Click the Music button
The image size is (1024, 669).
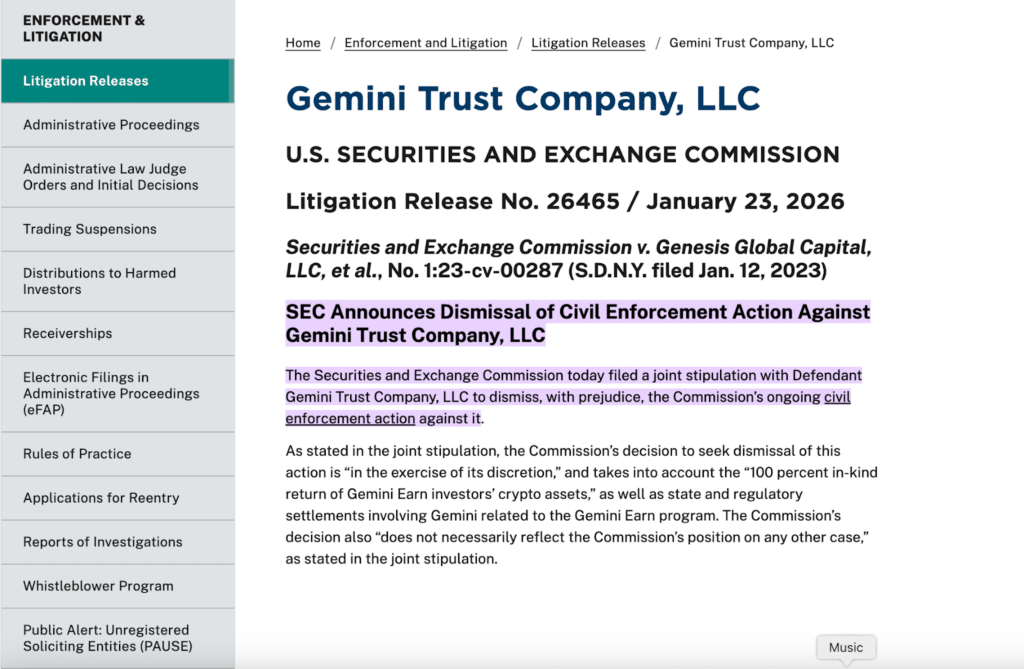[846, 647]
